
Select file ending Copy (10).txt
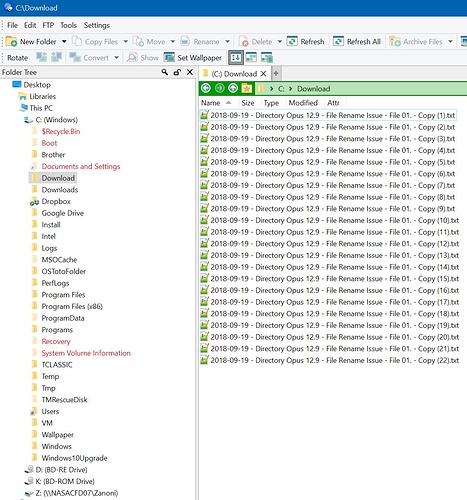pyautogui.click(x=330, y=220)
